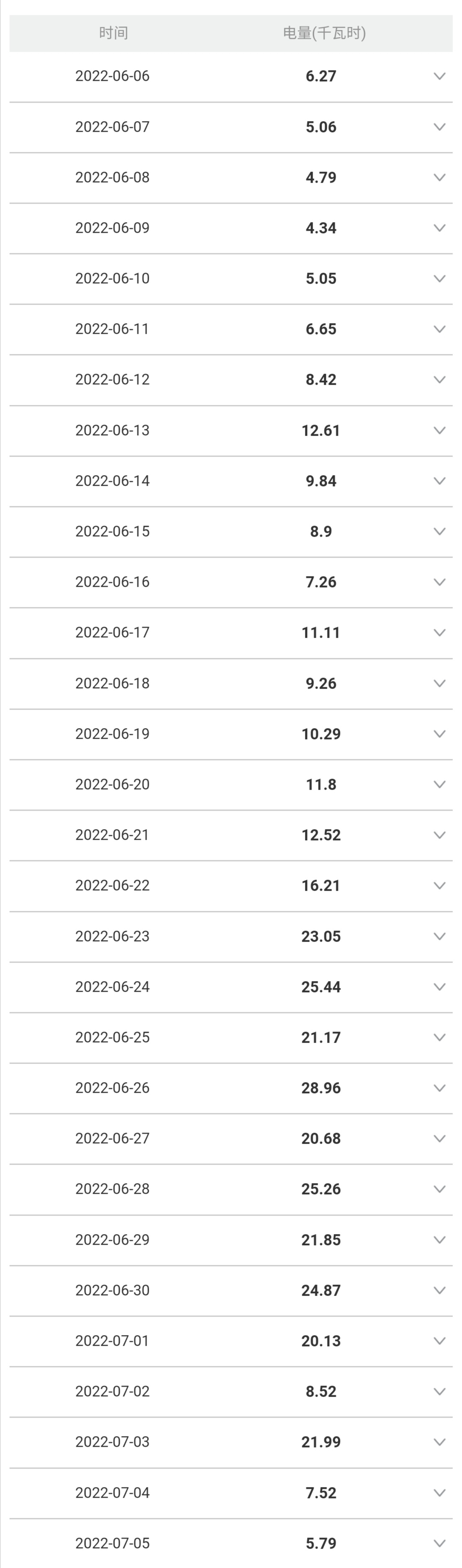
Task: Expand details for 2022-06-08 entry
Action: point(439,177)
